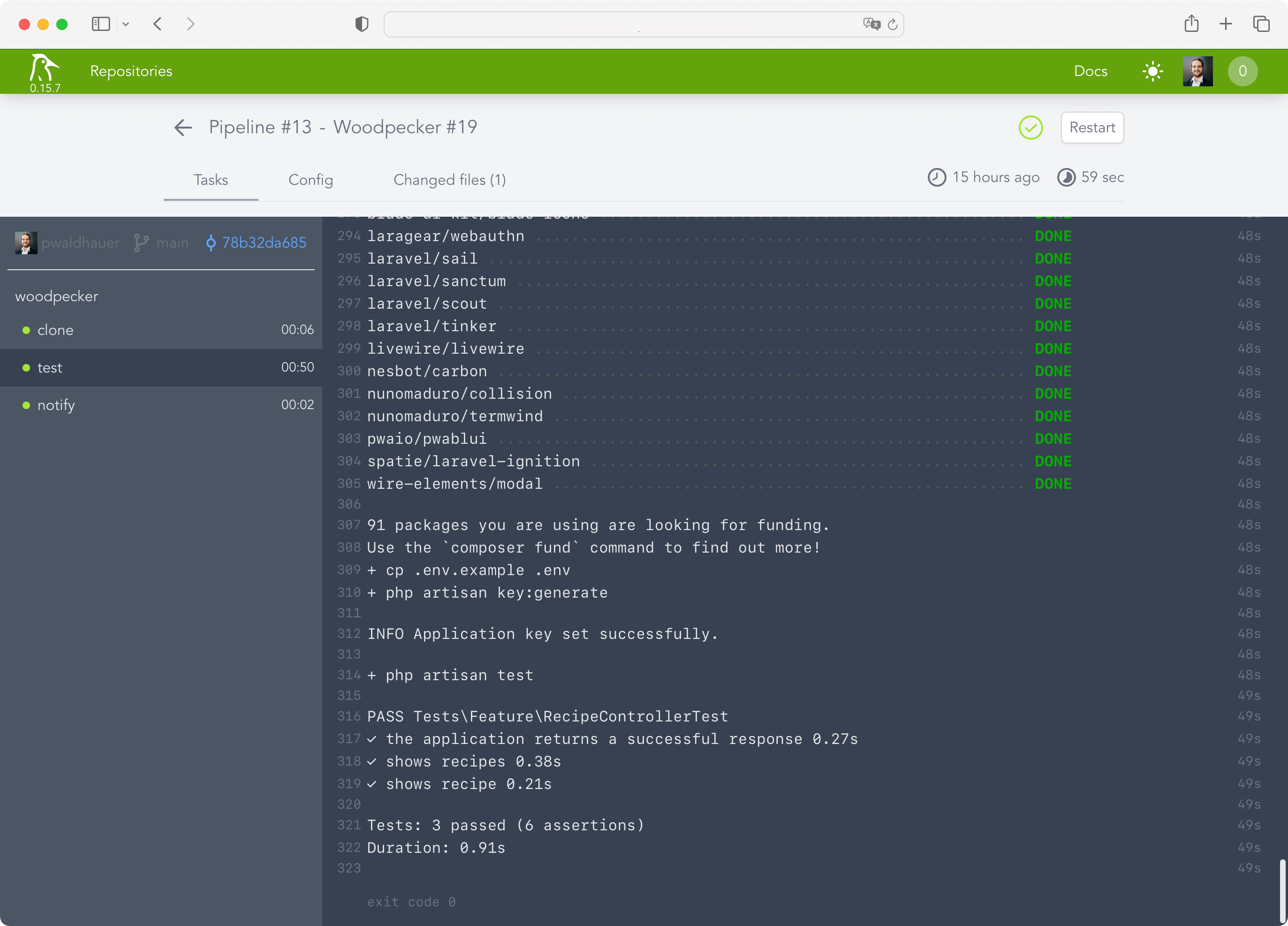Select the Tasks tab
1288x926 pixels.
[211, 180]
